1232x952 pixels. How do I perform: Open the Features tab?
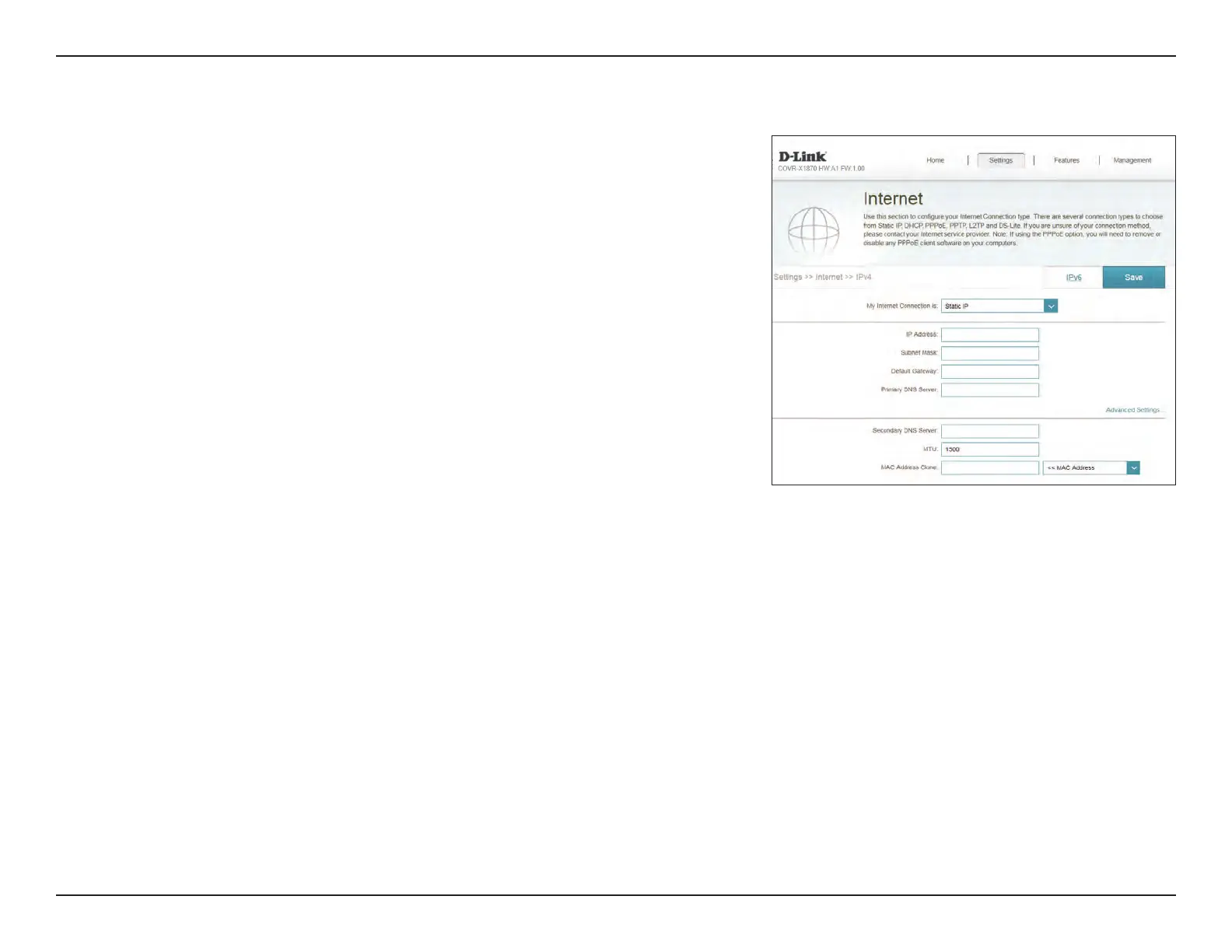[1066, 160]
